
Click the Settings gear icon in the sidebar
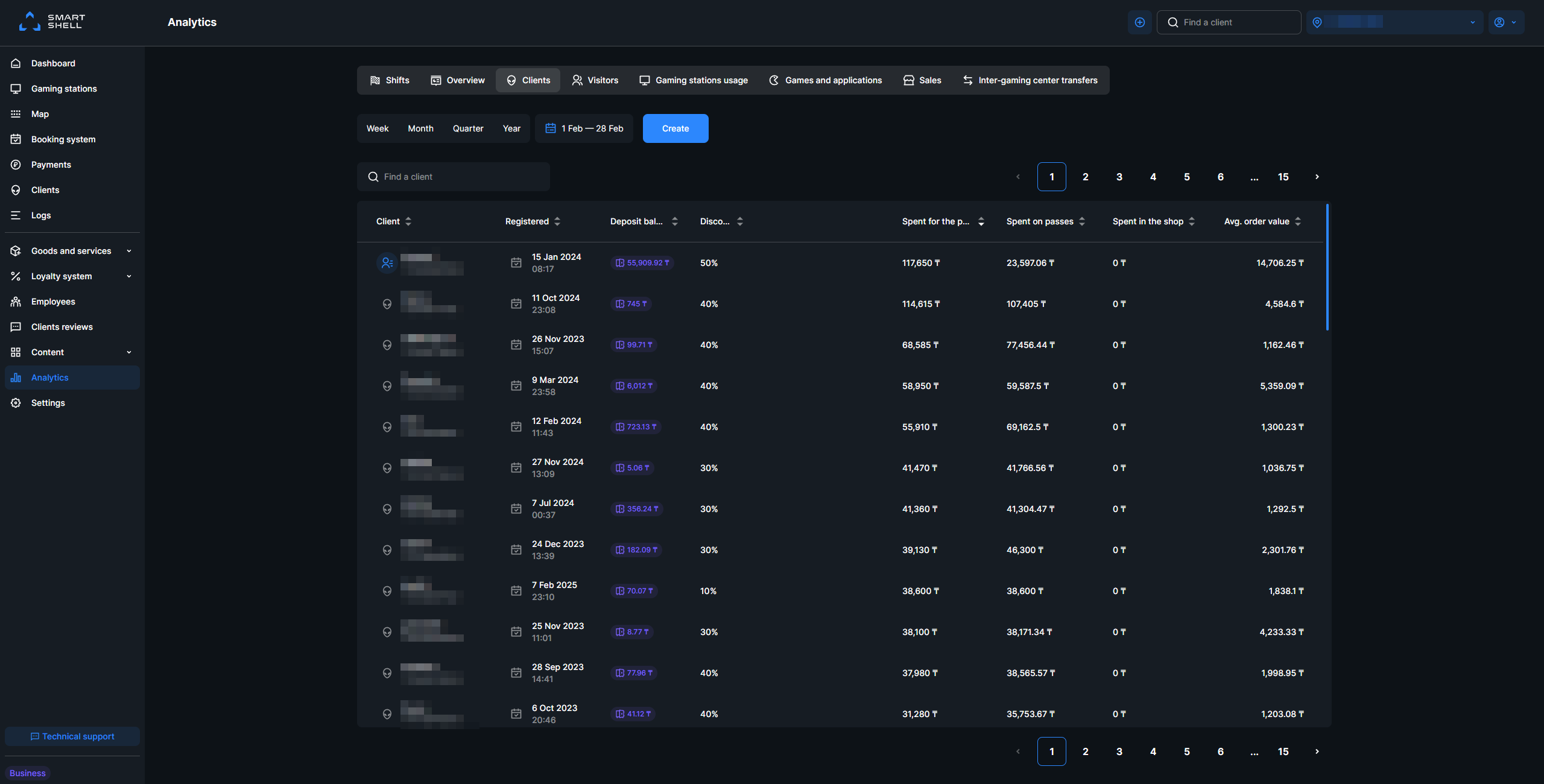16,402
